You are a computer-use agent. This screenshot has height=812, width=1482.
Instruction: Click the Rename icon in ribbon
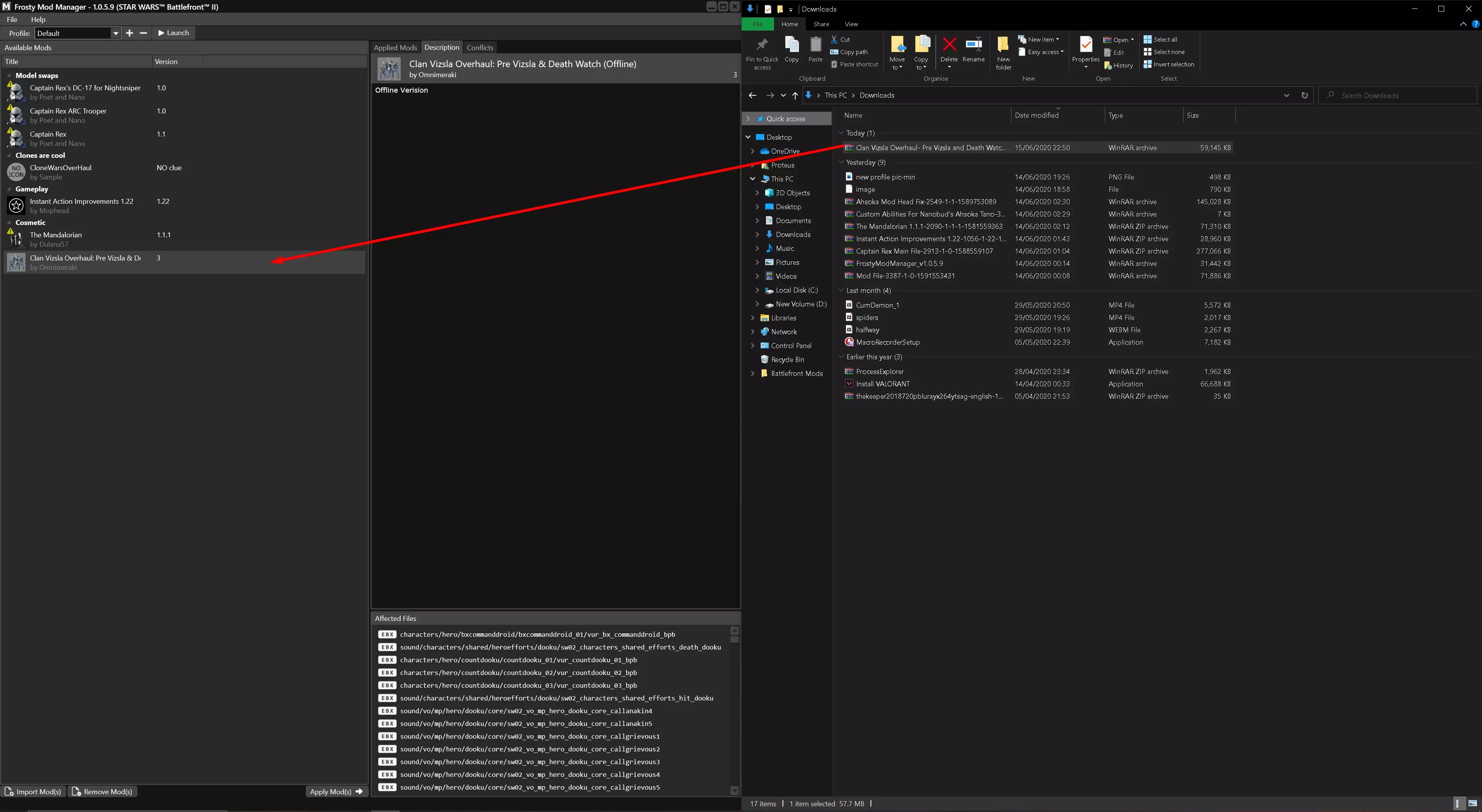[974, 44]
